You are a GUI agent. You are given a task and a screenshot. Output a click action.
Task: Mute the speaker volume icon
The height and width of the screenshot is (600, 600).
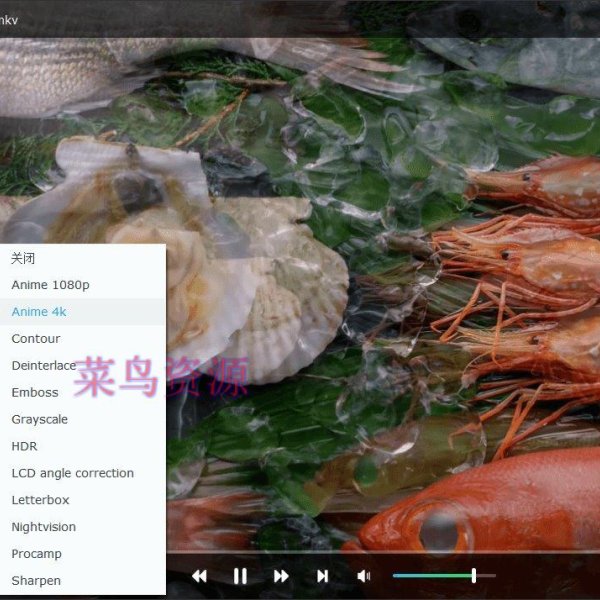[364, 576]
